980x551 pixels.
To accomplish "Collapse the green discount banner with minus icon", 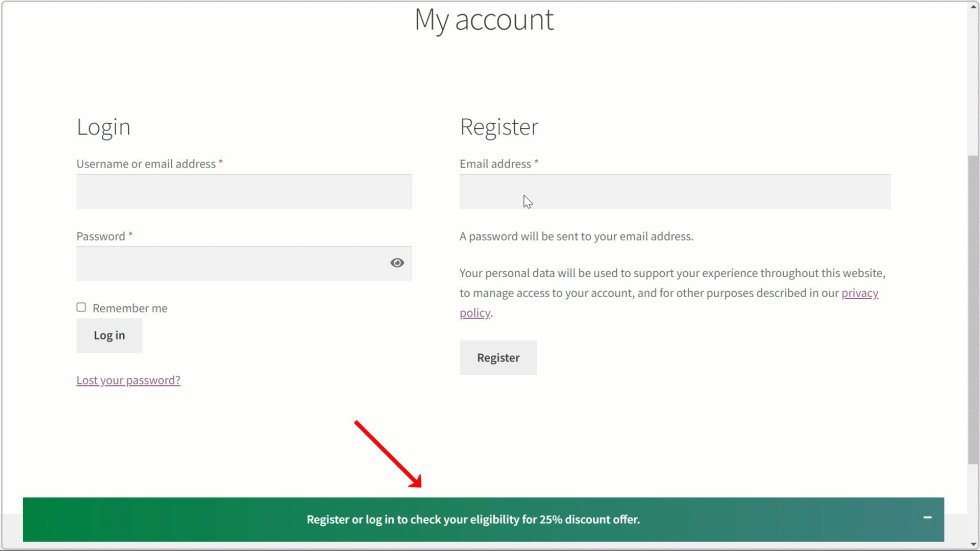I will (x=928, y=518).
